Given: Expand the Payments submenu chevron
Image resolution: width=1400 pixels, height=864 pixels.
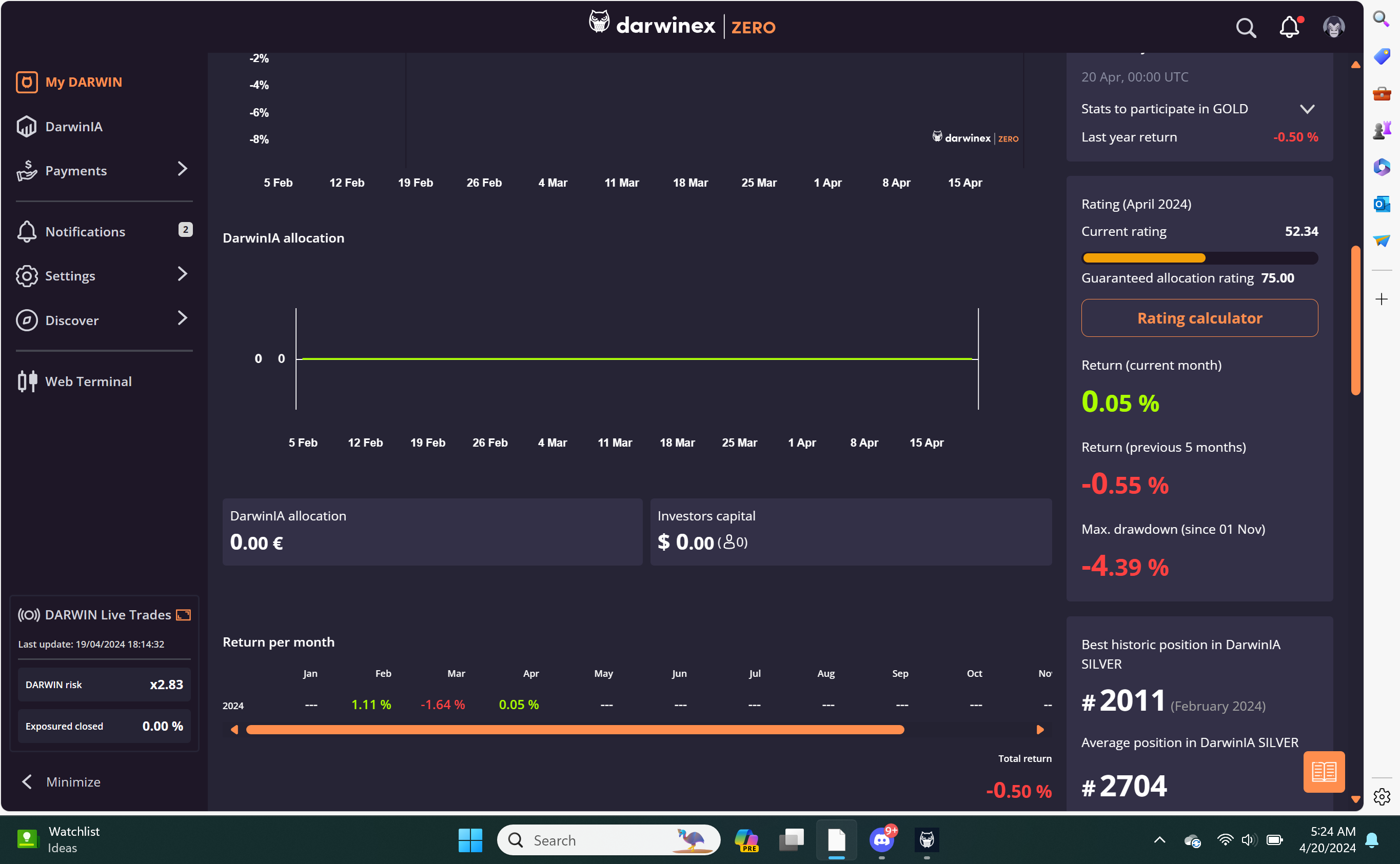Looking at the screenshot, I should click(x=182, y=169).
